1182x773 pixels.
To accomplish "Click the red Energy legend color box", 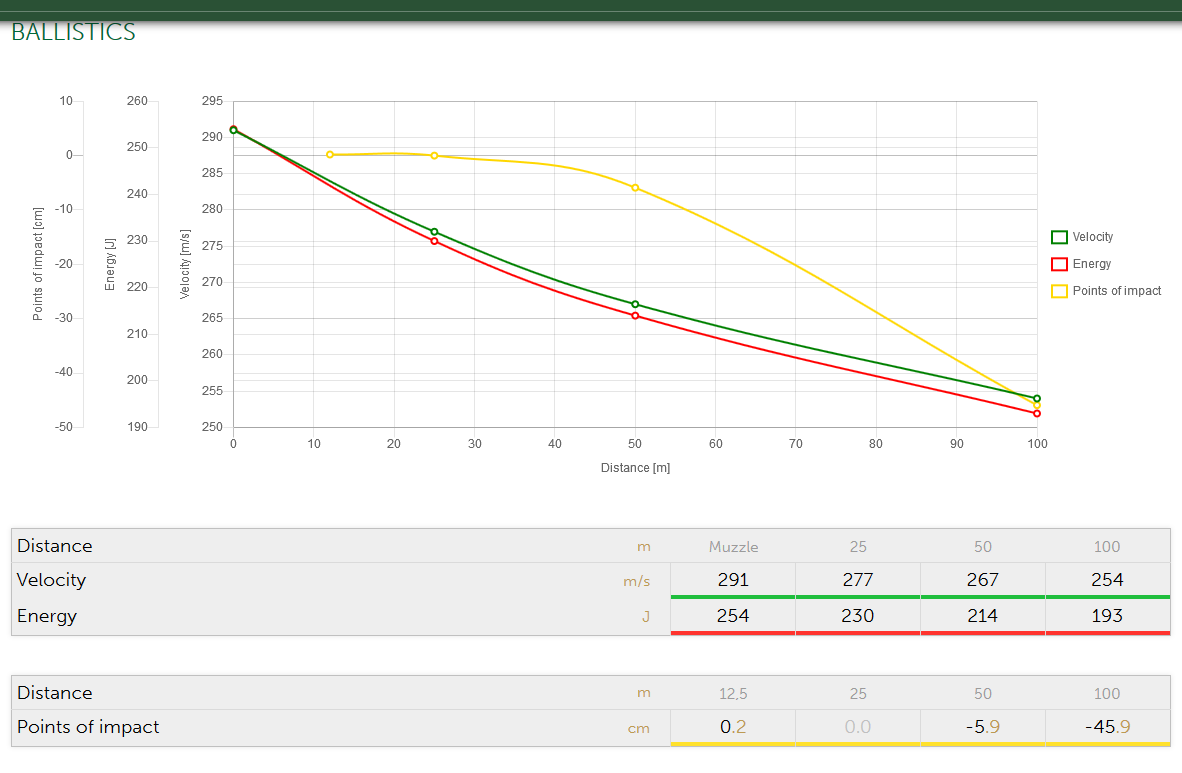I will click(x=1059, y=264).
